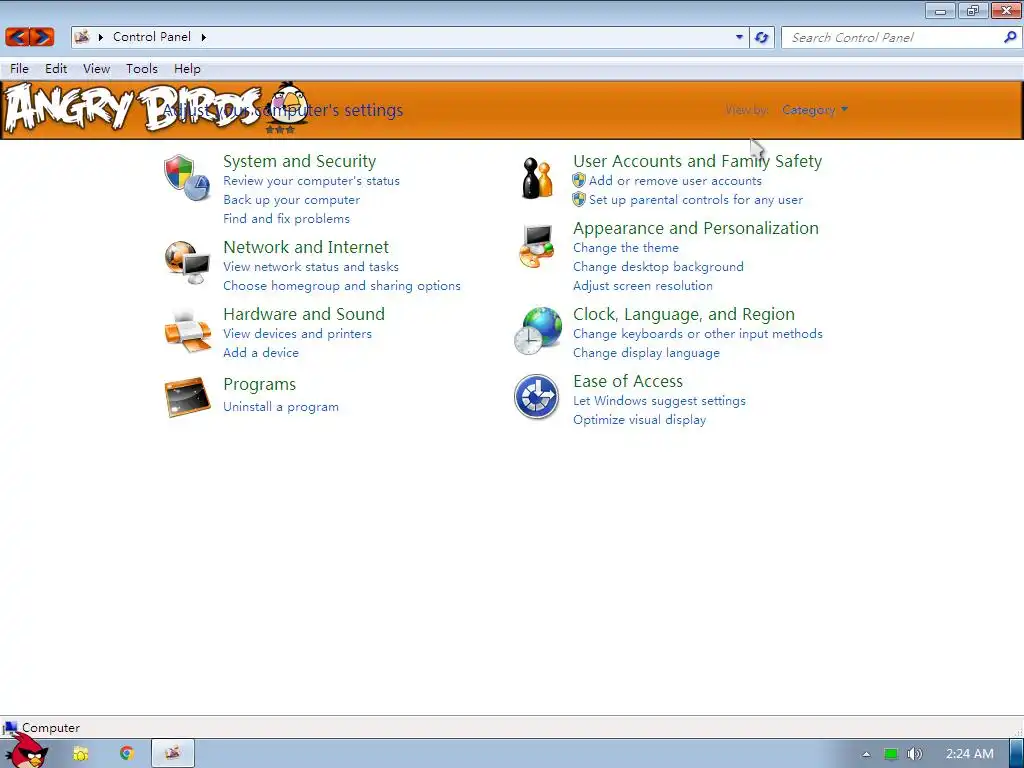This screenshot has width=1024, height=768.
Task: Open the View by Category dropdown
Action: pos(815,110)
